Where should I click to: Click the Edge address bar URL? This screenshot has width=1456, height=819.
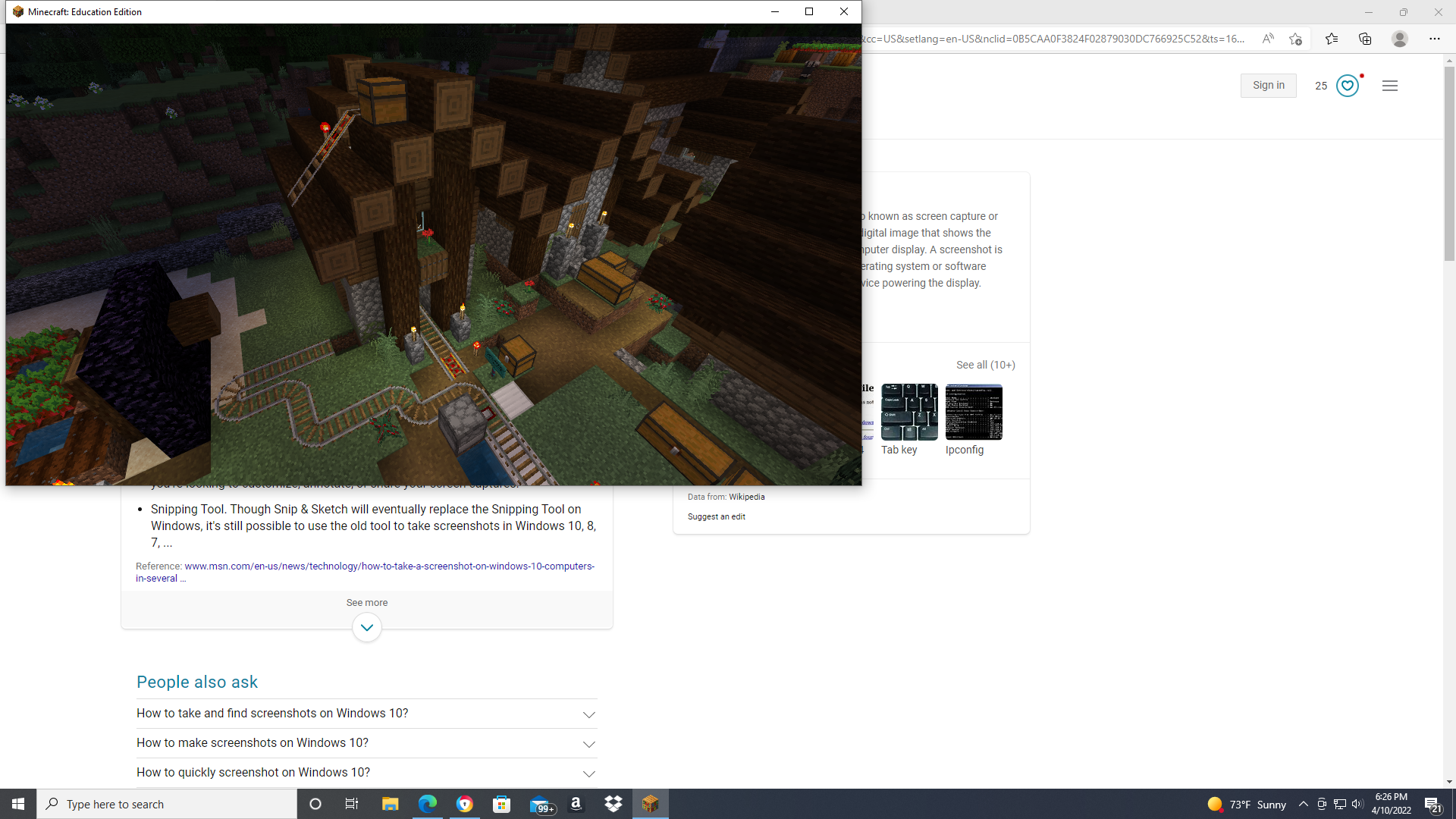pos(1054,39)
